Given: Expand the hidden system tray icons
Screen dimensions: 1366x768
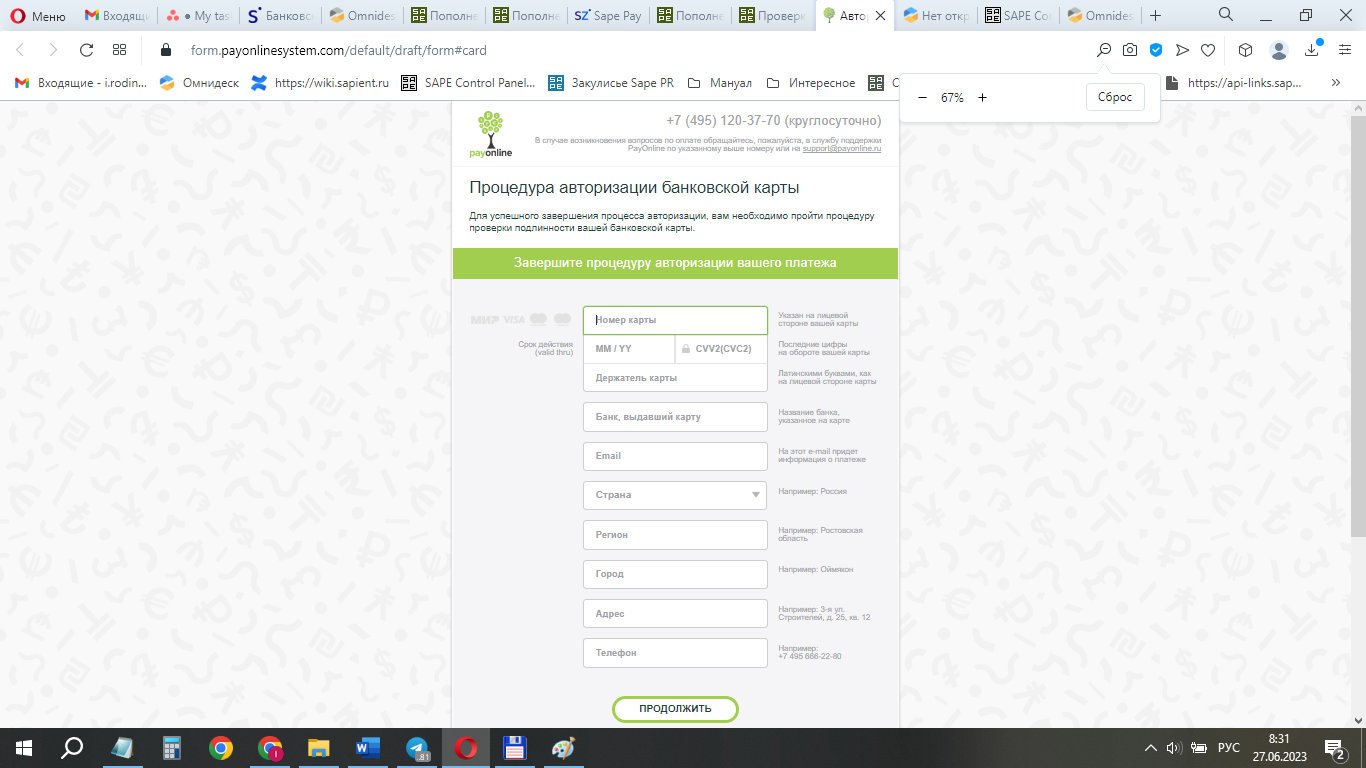Looking at the screenshot, I should [x=1150, y=748].
